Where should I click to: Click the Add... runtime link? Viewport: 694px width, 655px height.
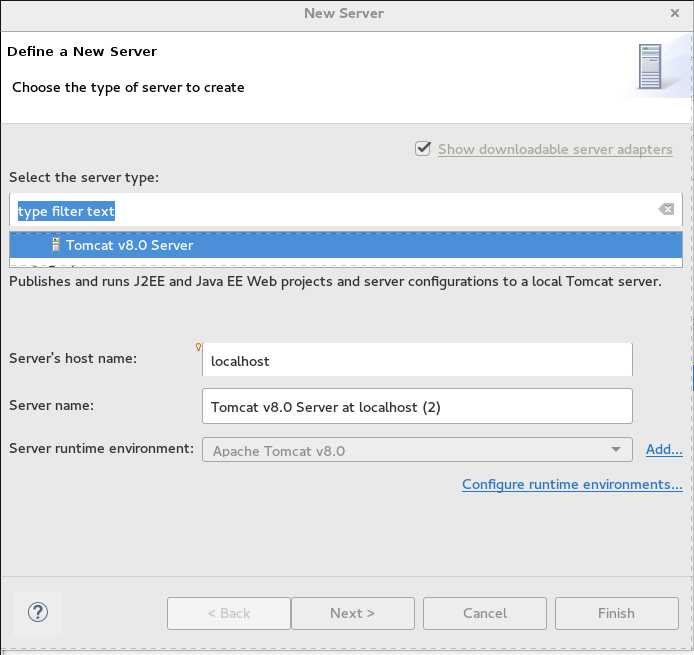point(664,449)
